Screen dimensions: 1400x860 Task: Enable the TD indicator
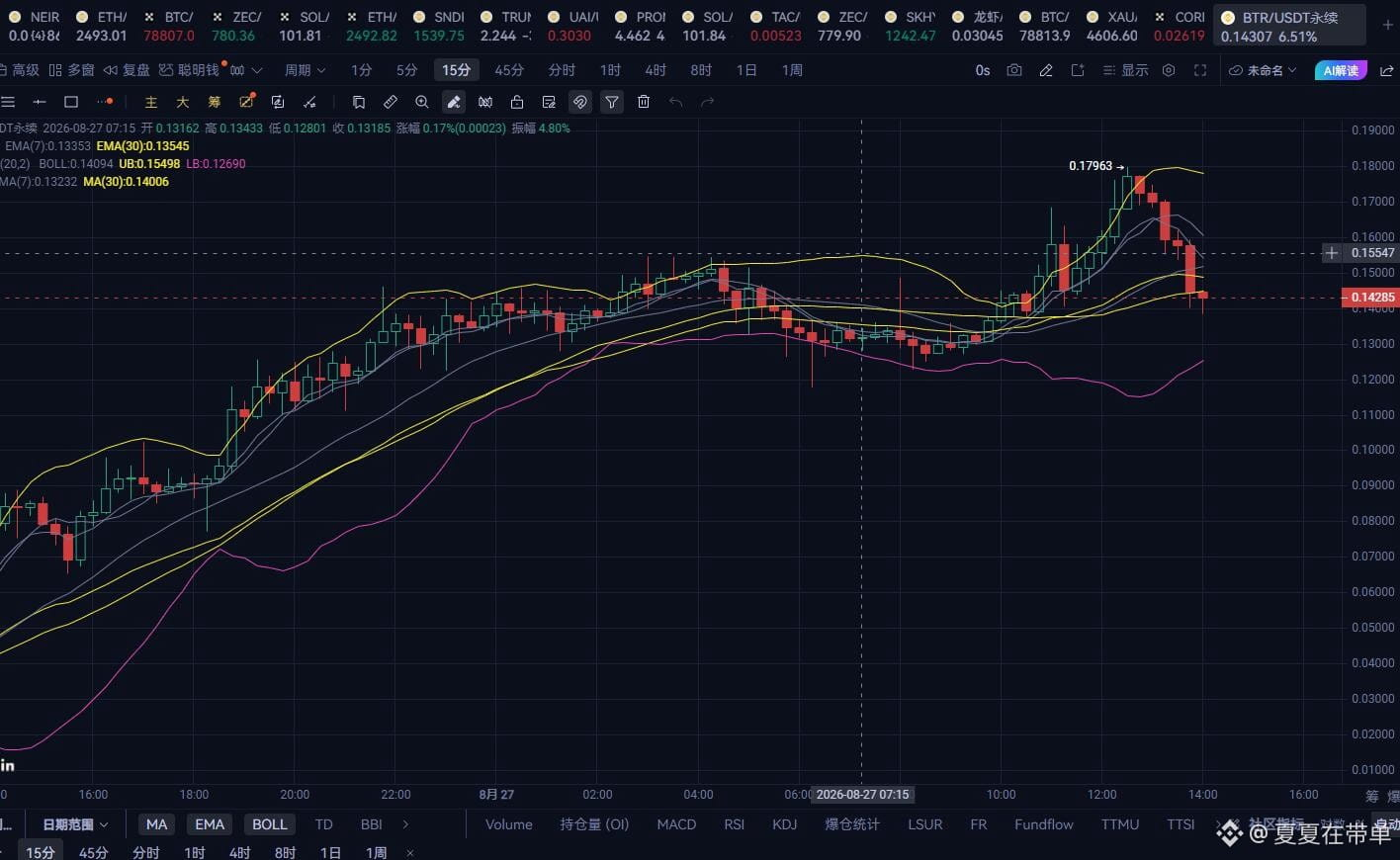(x=323, y=824)
